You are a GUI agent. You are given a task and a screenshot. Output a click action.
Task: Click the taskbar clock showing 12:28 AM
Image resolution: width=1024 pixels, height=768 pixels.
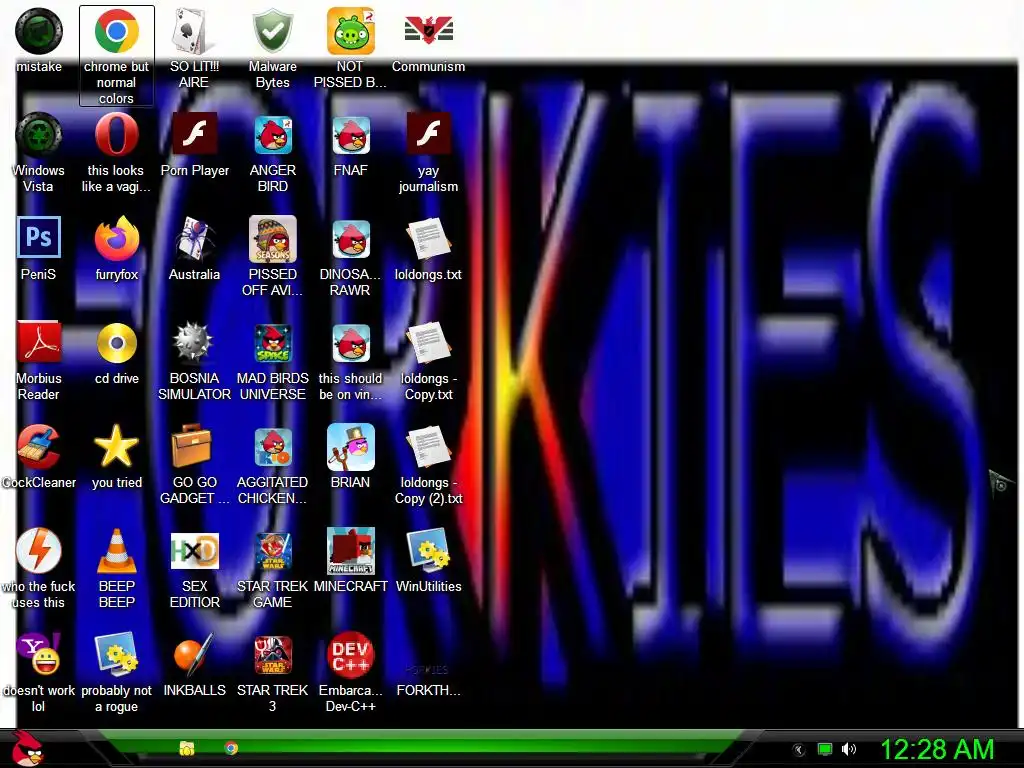[x=936, y=749]
